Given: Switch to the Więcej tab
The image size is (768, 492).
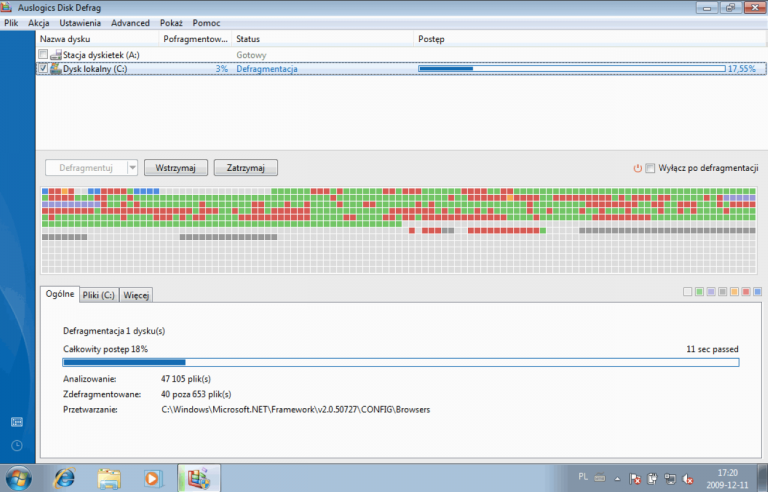Looking at the screenshot, I should pyautogui.click(x=136, y=295).
